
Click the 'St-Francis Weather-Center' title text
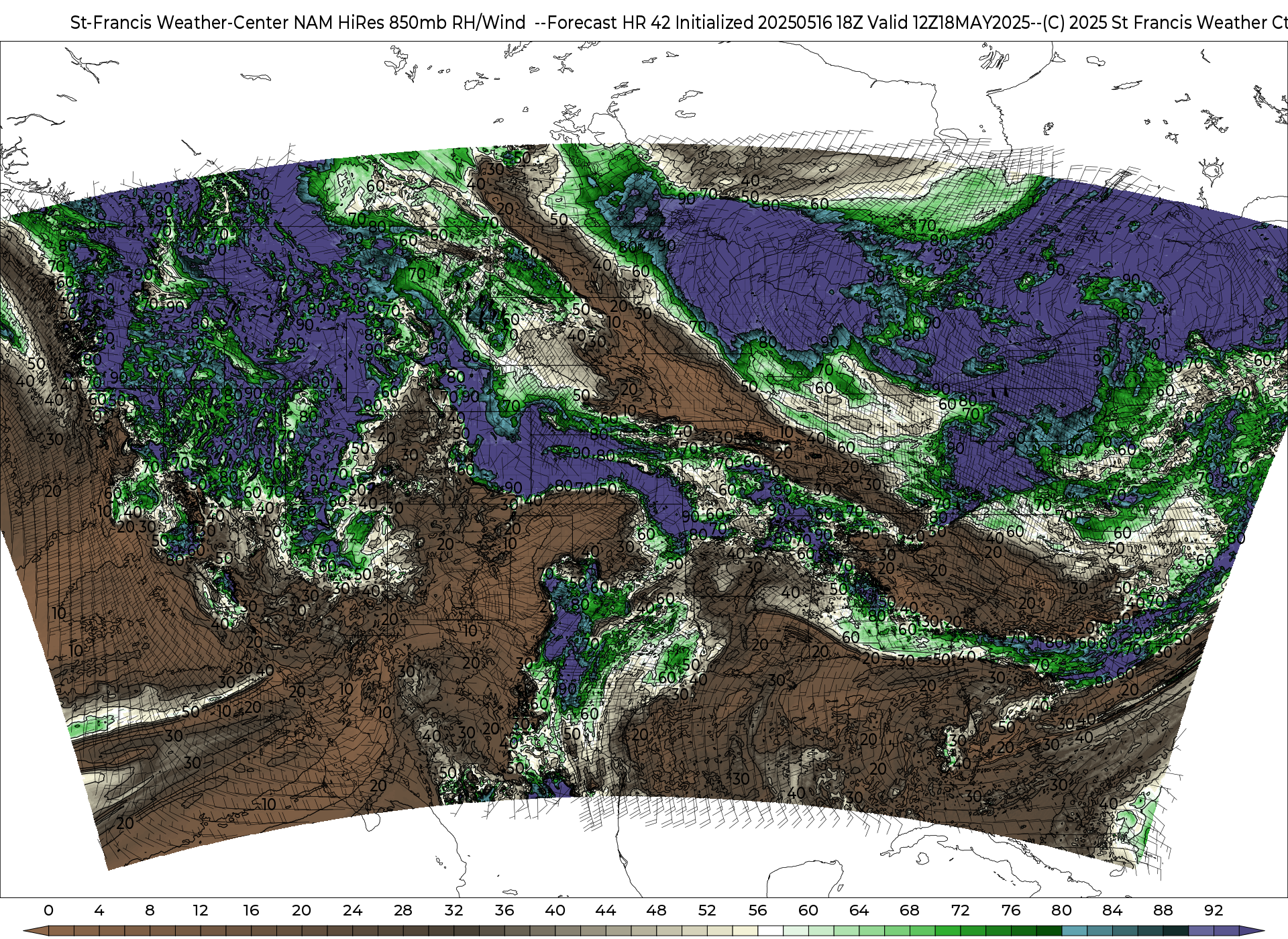[180, 23]
